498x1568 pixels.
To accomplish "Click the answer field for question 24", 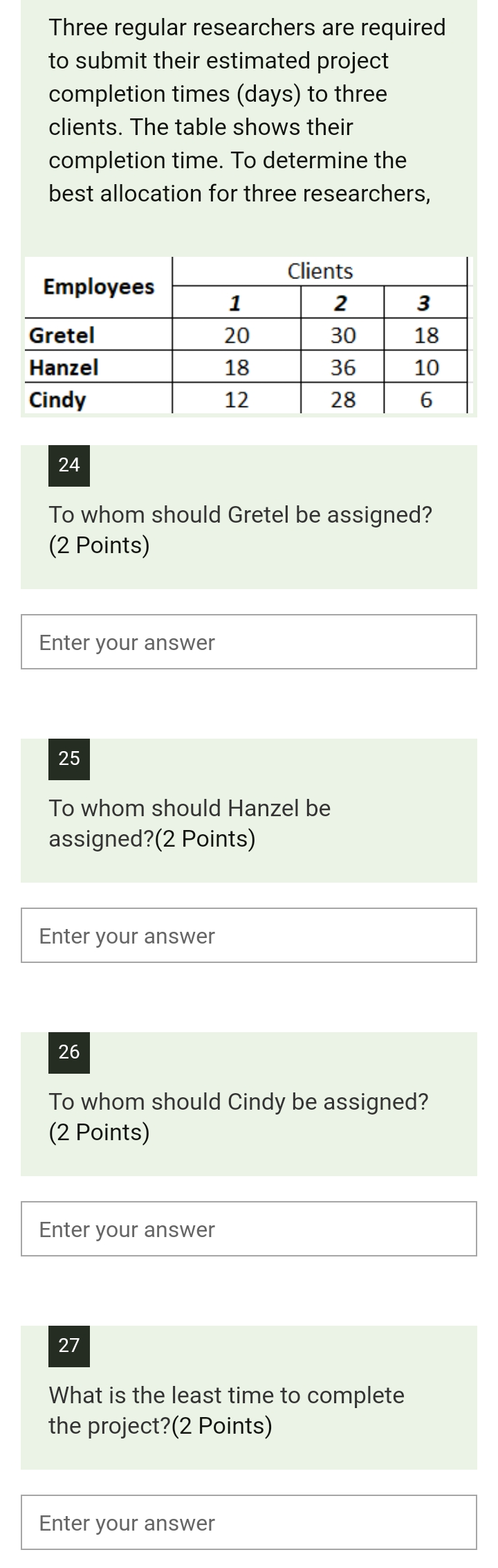I will tap(249, 641).
